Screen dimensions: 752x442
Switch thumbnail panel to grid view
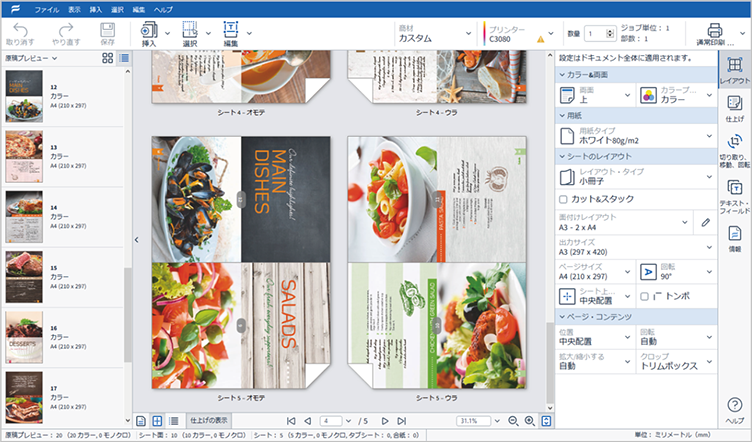coord(107,59)
